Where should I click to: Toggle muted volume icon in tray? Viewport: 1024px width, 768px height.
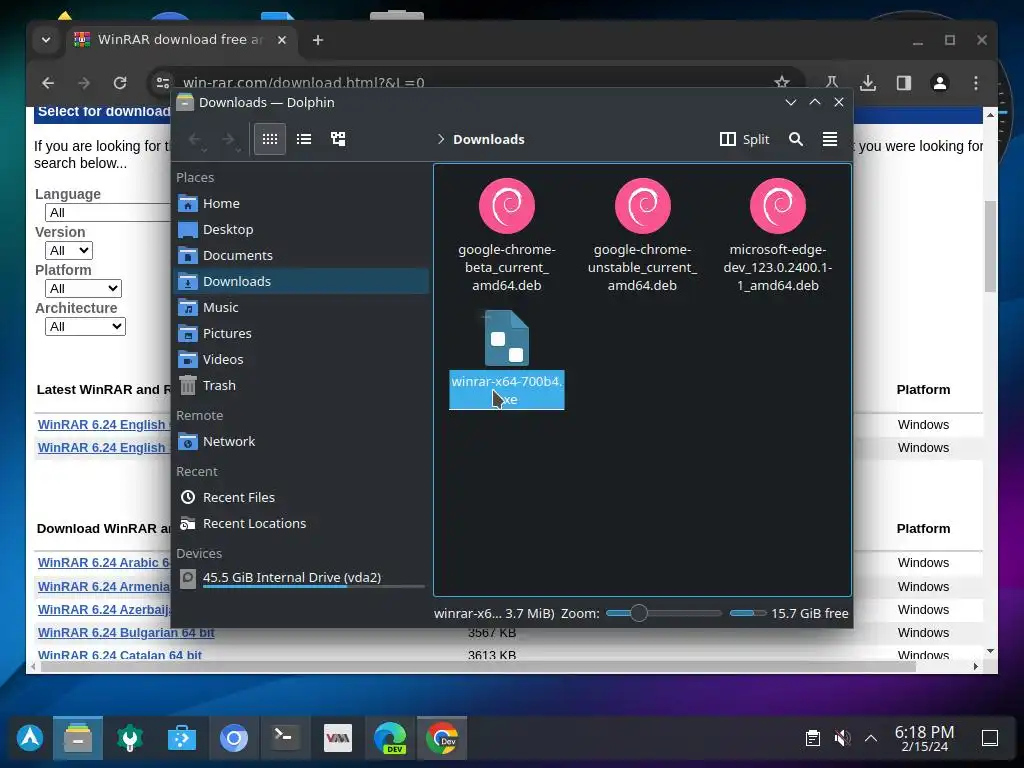pyautogui.click(x=842, y=738)
